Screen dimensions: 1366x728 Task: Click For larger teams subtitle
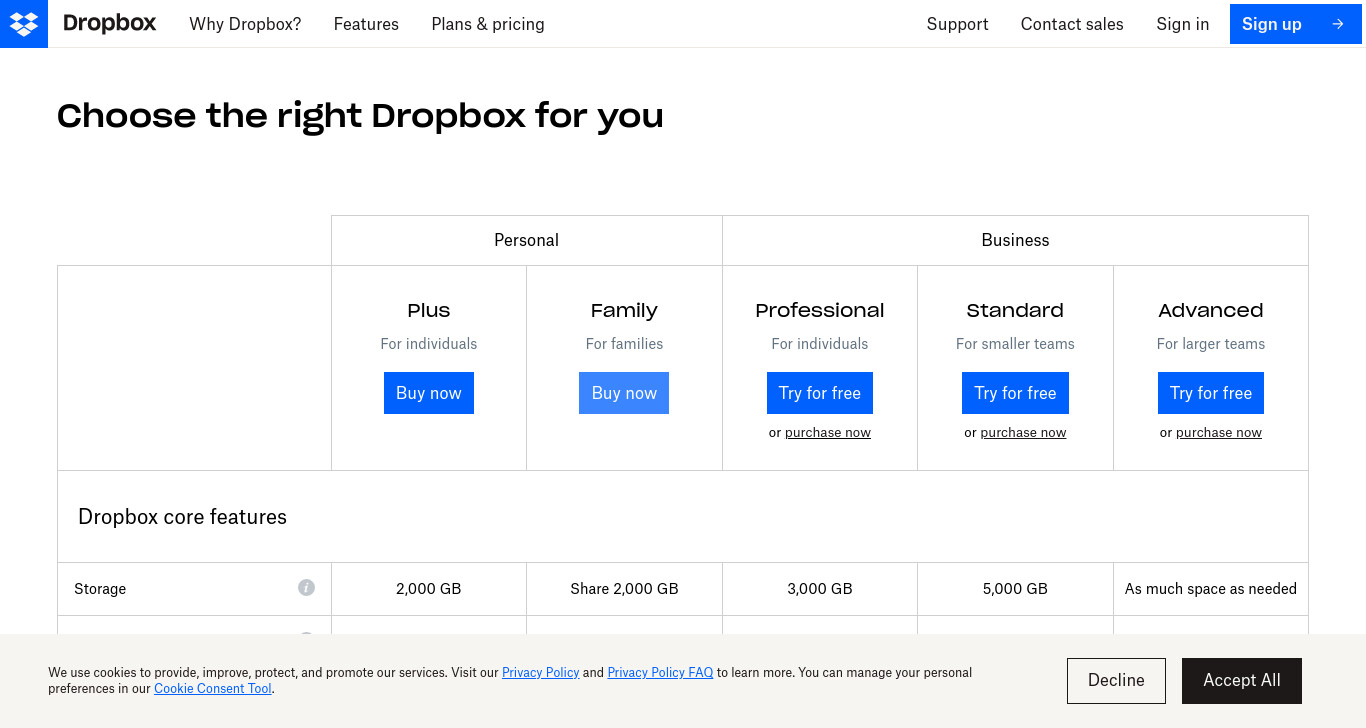tap(1211, 344)
